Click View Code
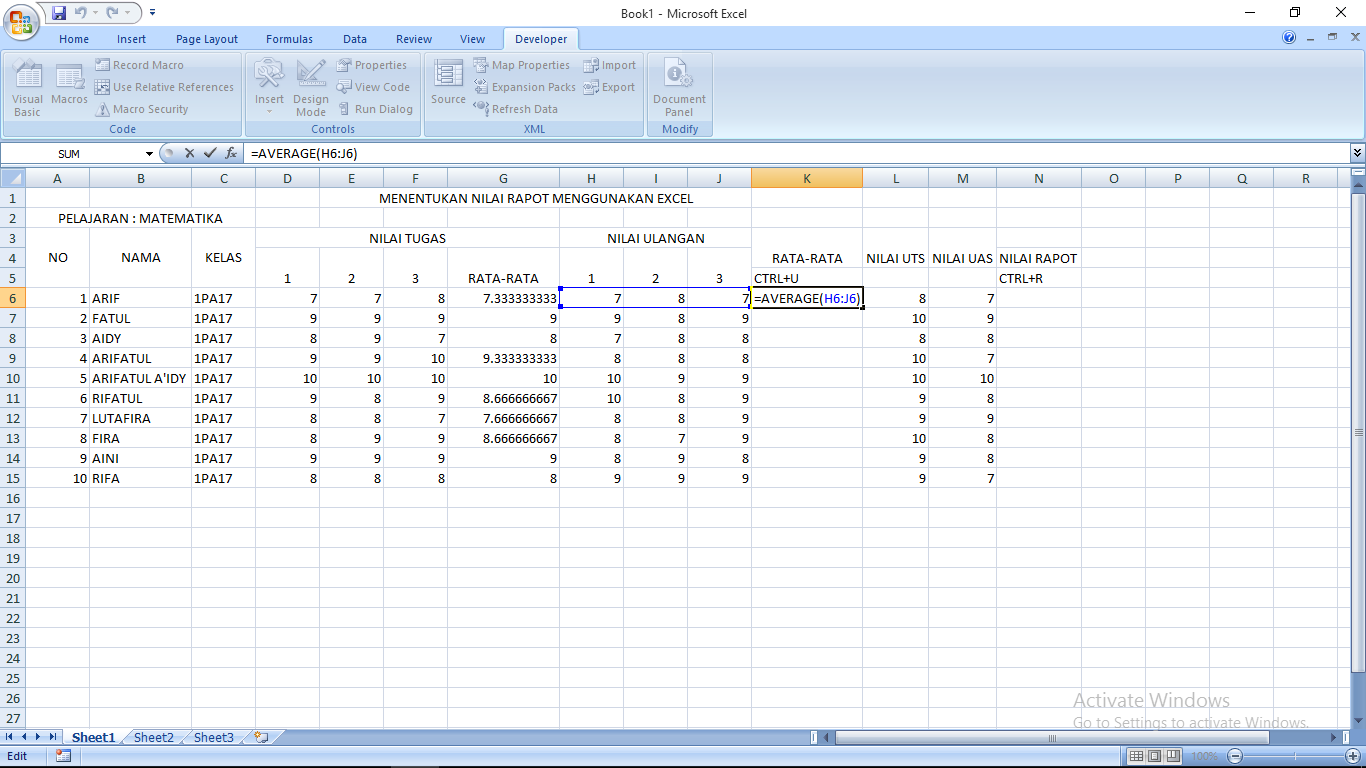This screenshot has height=768, width=1366. click(x=373, y=87)
